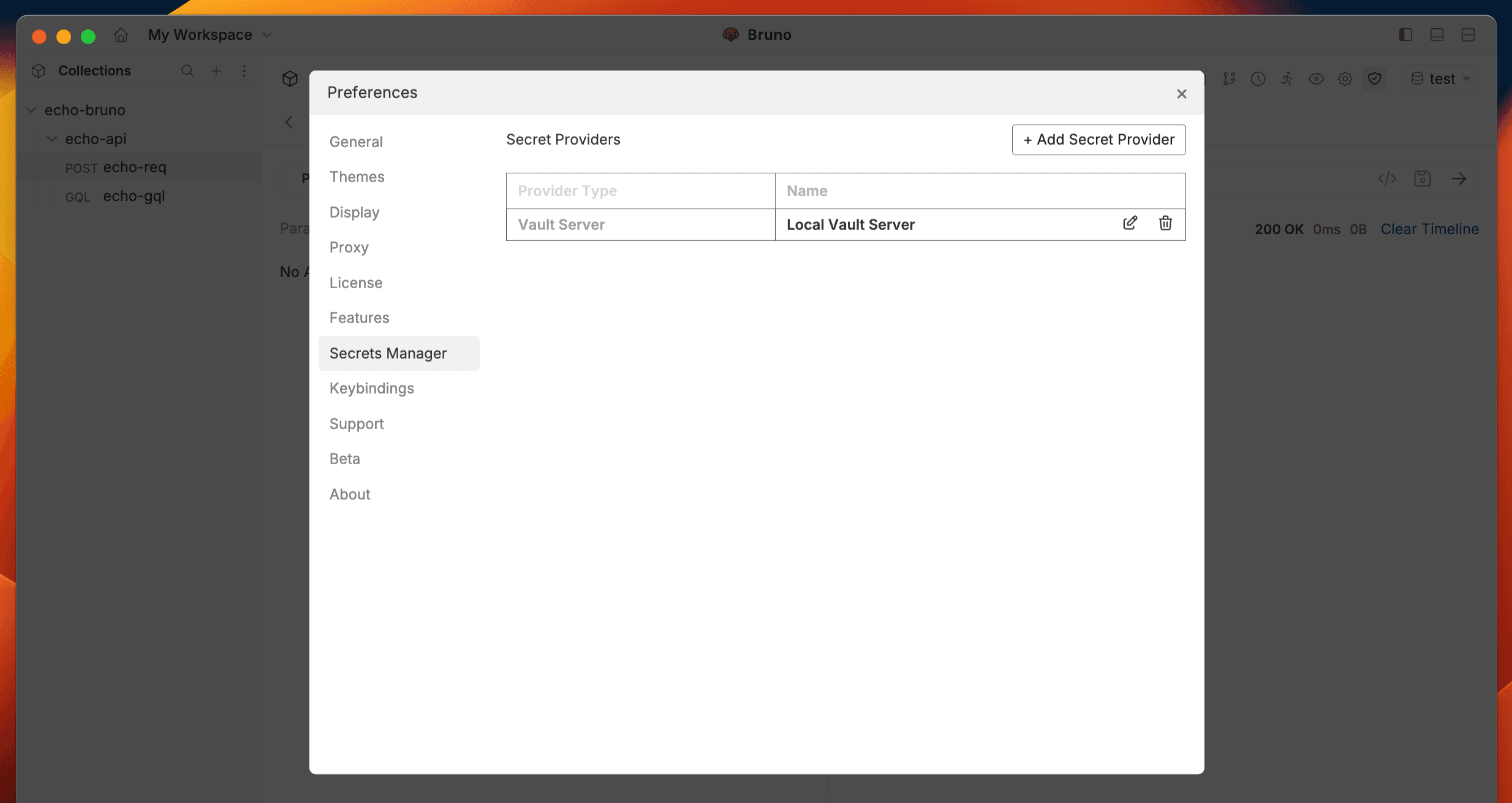Screen dimensions: 1512x803
Task: Search collections with the magnifier icon
Action: (187, 71)
